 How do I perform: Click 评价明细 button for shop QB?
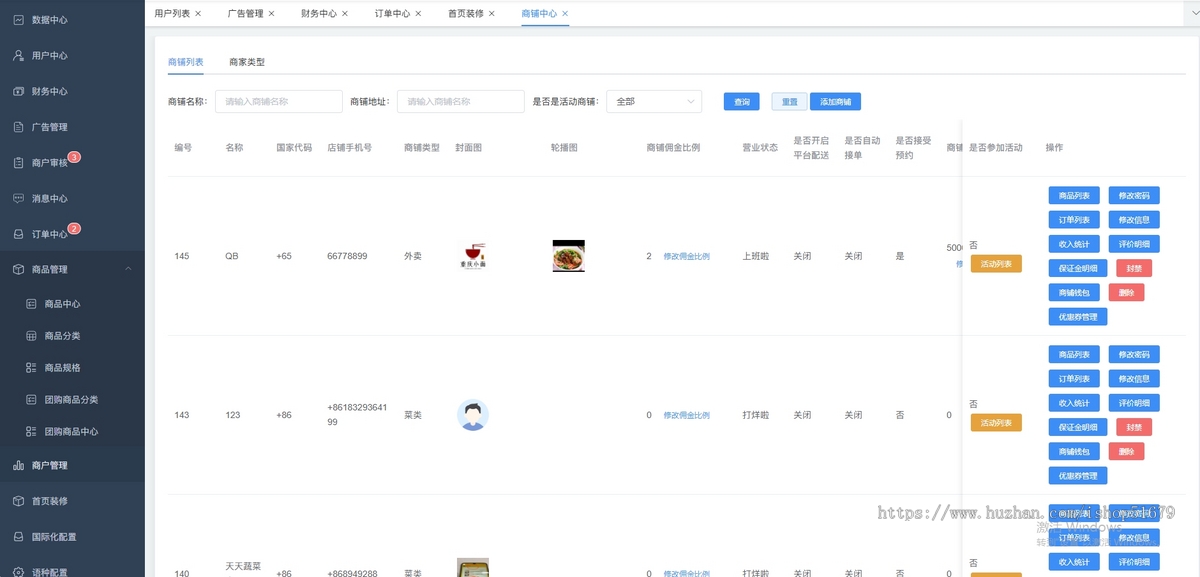click(1134, 244)
